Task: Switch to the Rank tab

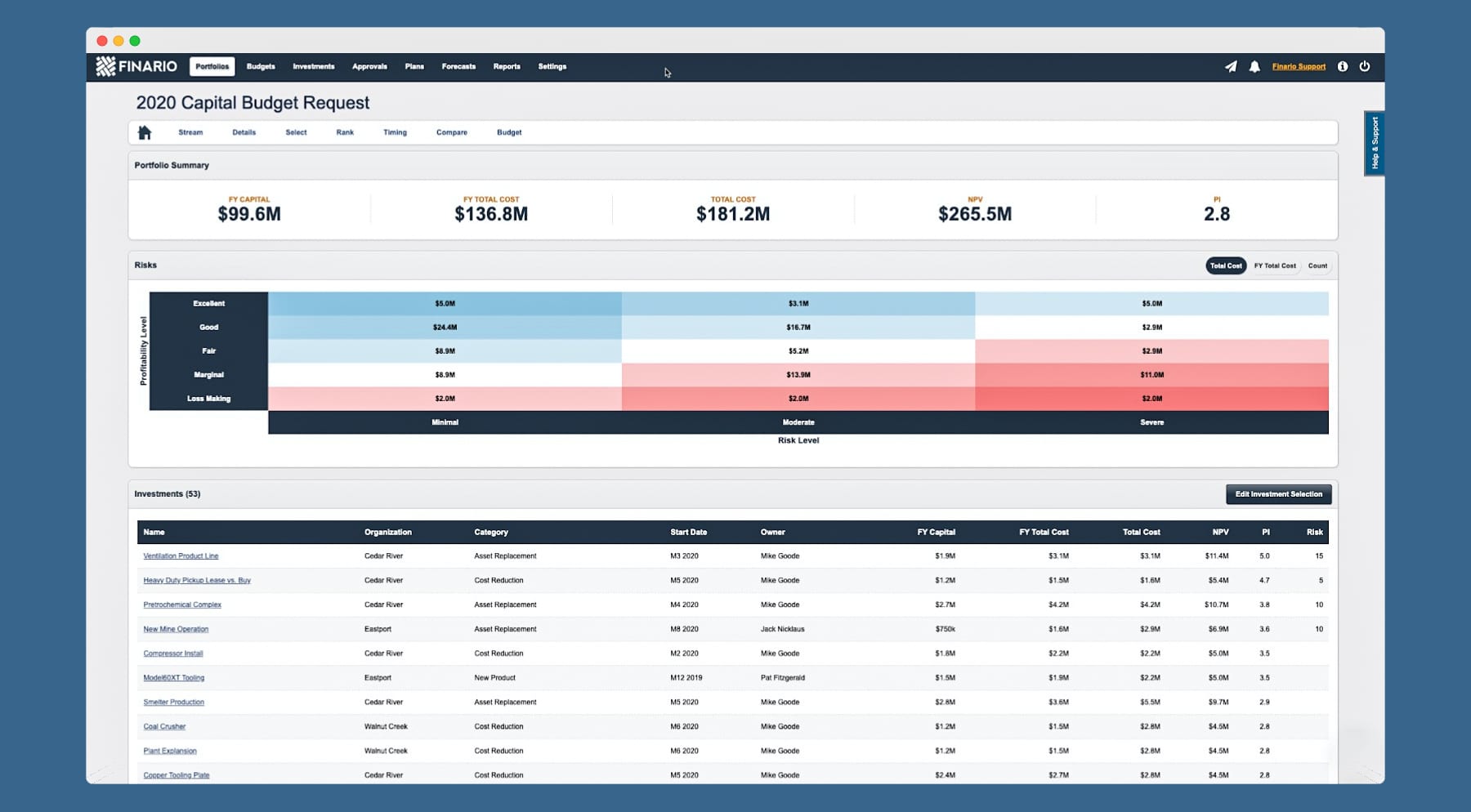Action: 345,132
